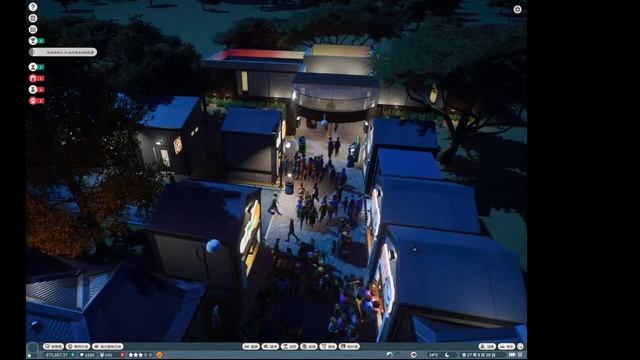Open the second build menu tab in bottom center
Viewport: 640px width, 360px height.
270,347
